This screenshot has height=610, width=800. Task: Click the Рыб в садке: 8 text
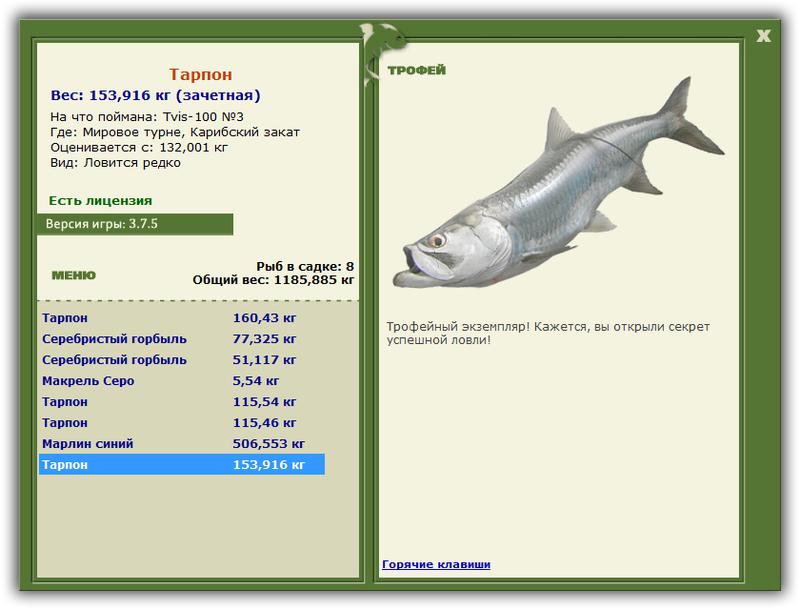click(x=305, y=266)
